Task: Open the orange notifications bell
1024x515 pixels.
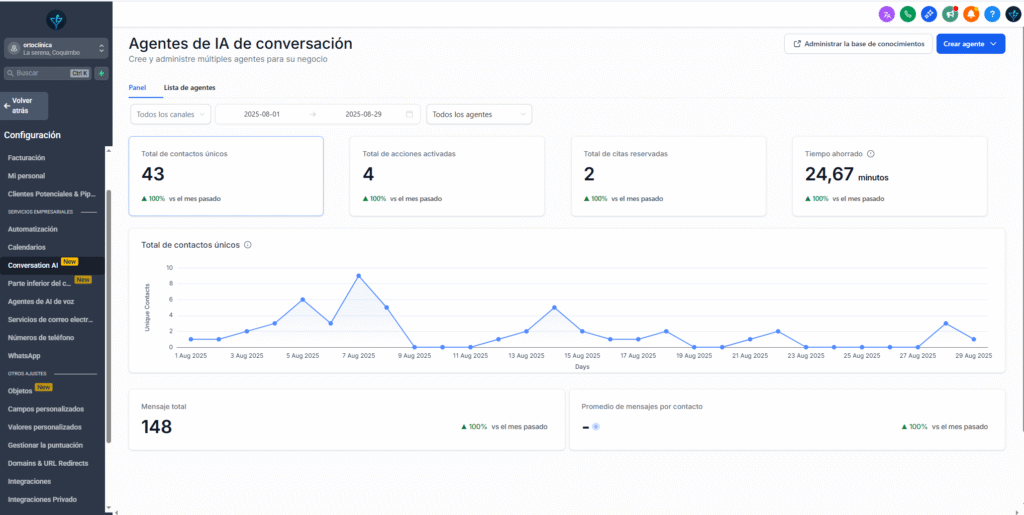Action: 971,14
